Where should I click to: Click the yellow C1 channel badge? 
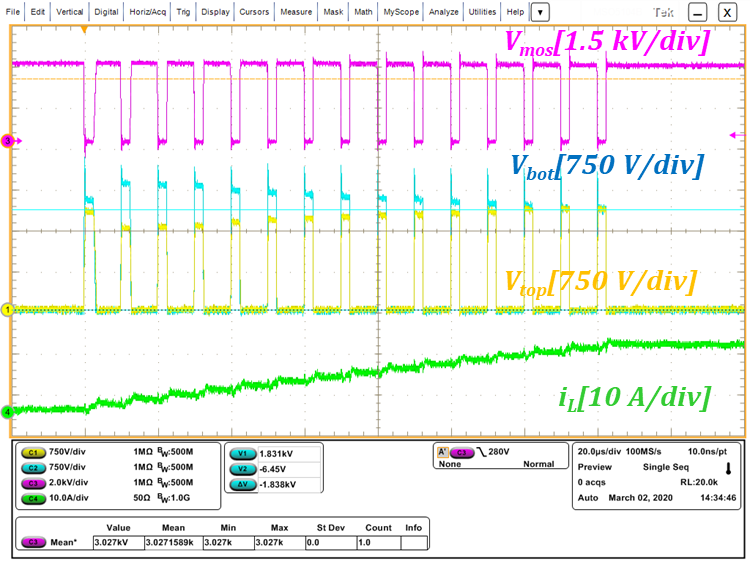[34, 452]
